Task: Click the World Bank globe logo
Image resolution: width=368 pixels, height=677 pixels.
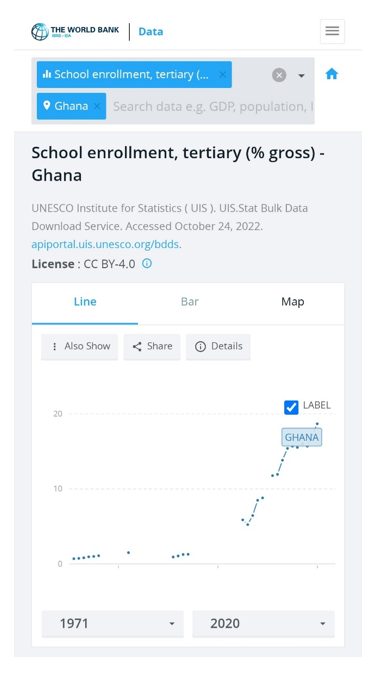Action: pos(40,32)
